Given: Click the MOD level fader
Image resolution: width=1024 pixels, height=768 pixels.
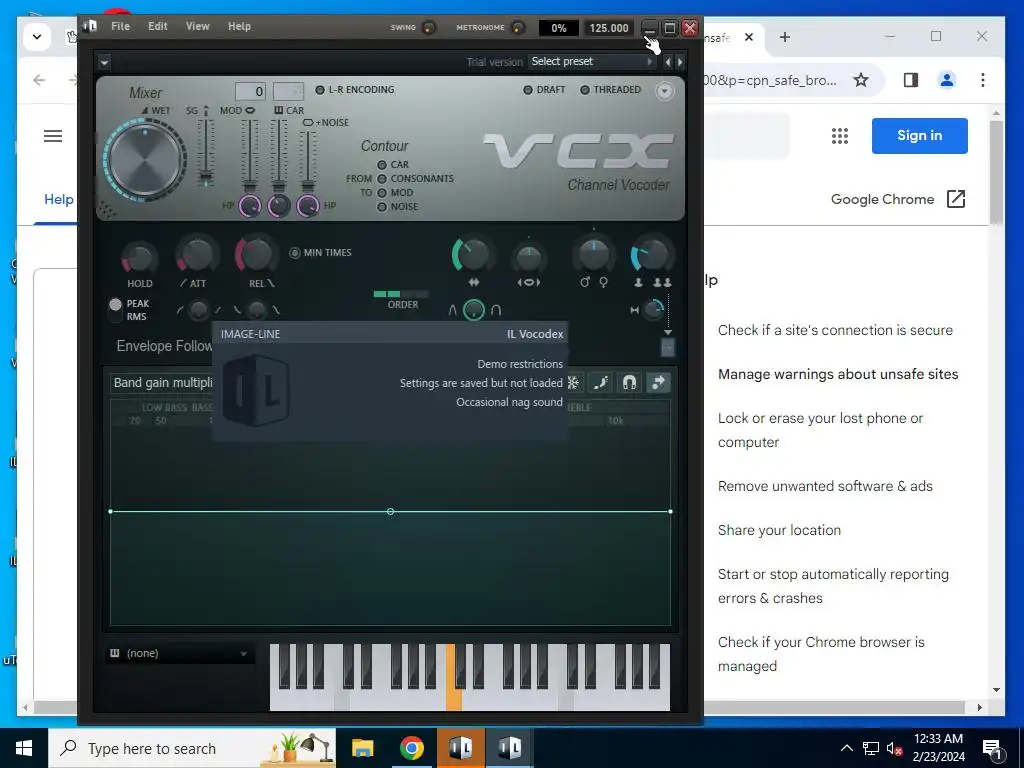Looking at the screenshot, I should [x=249, y=157].
